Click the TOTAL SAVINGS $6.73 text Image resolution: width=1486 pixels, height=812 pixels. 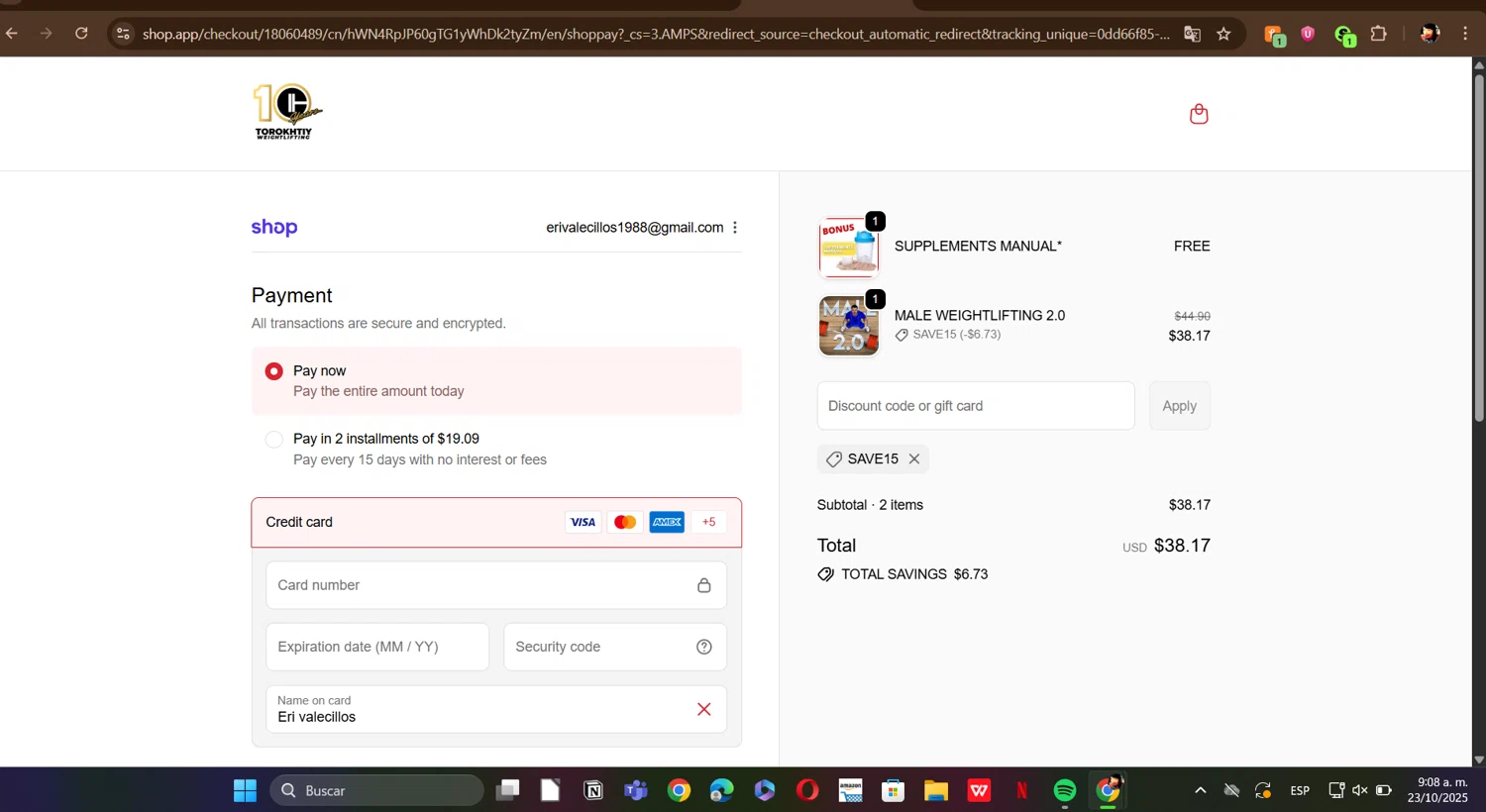pos(914,574)
